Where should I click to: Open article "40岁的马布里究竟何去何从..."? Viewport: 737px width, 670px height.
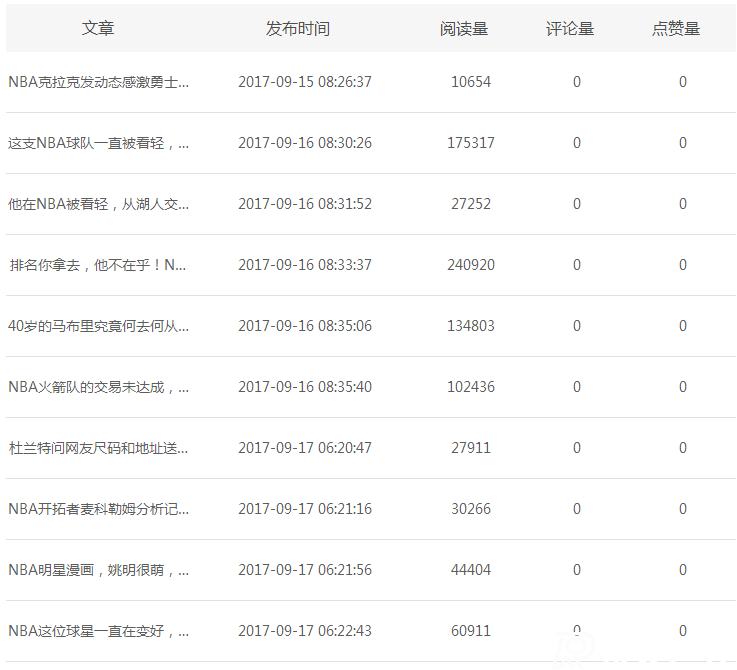[x=99, y=326]
